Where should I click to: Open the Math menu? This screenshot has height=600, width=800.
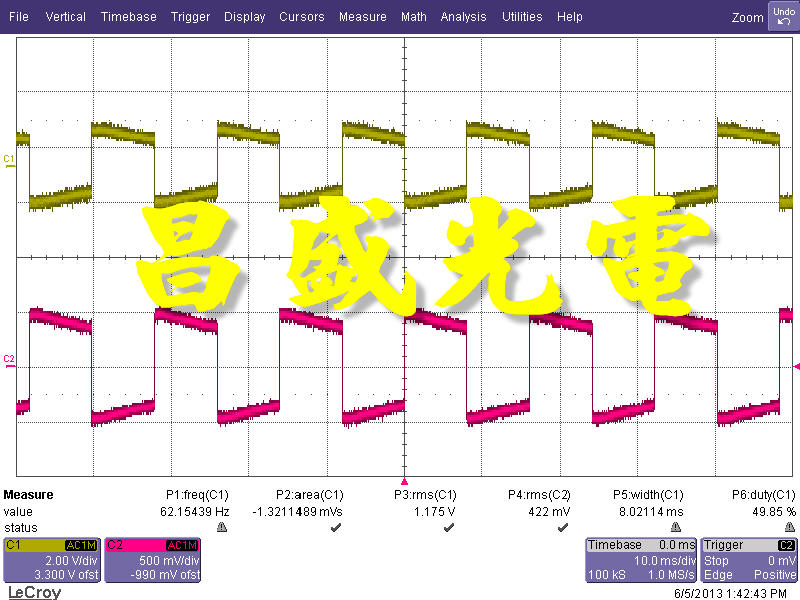pyautogui.click(x=414, y=16)
